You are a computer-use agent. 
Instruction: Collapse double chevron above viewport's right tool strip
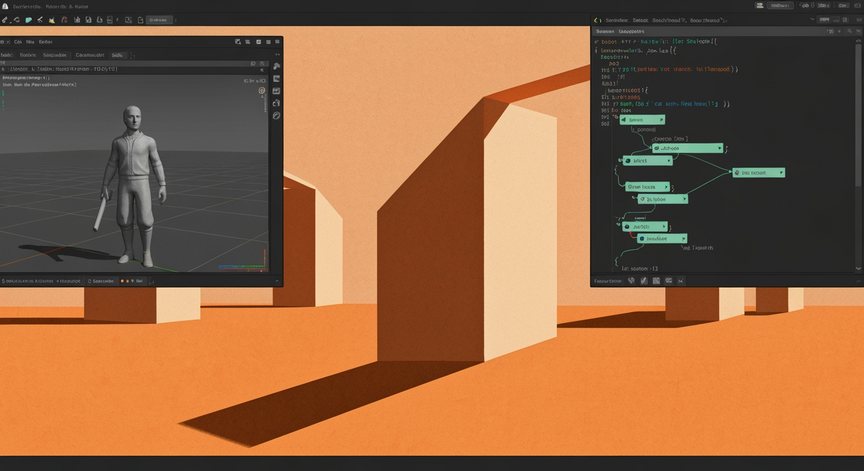pos(277,54)
